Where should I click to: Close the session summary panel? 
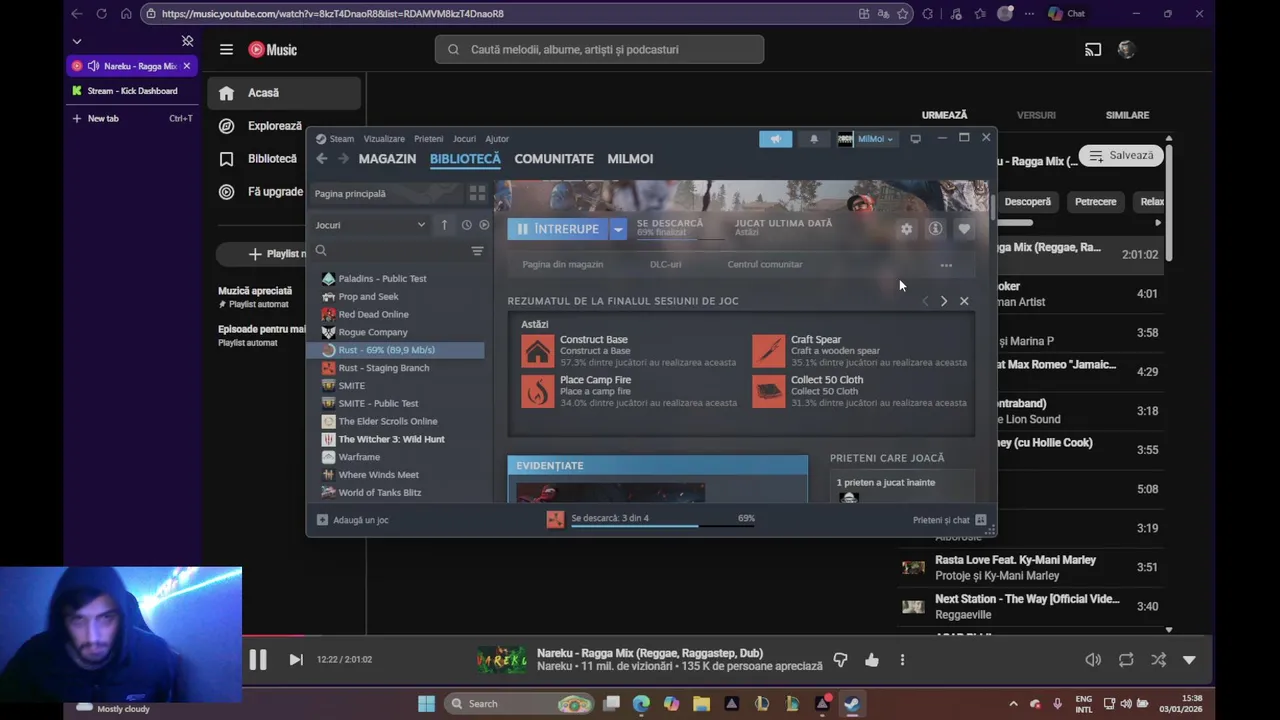964,301
